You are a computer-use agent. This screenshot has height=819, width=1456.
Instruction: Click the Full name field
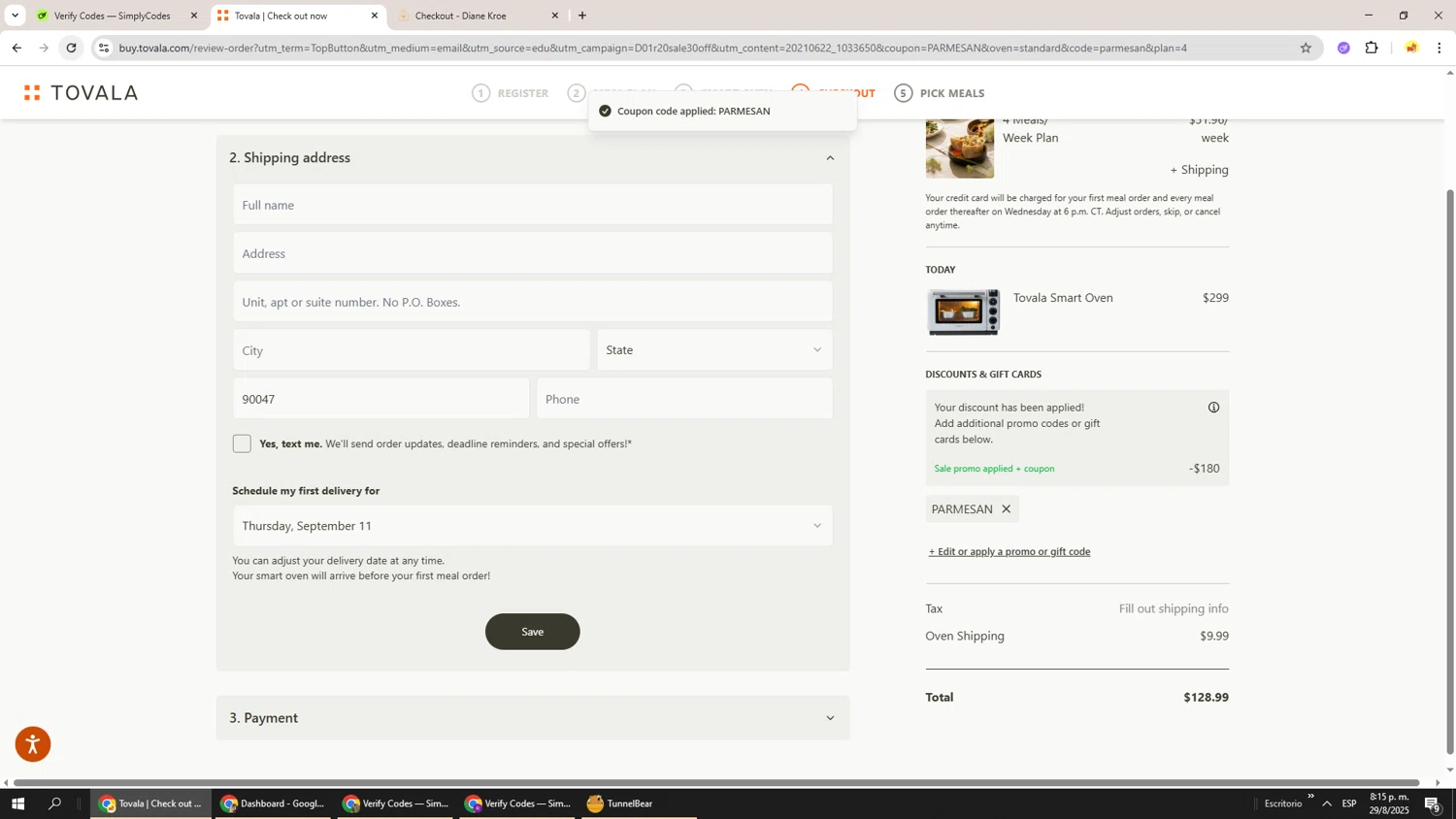point(532,205)
